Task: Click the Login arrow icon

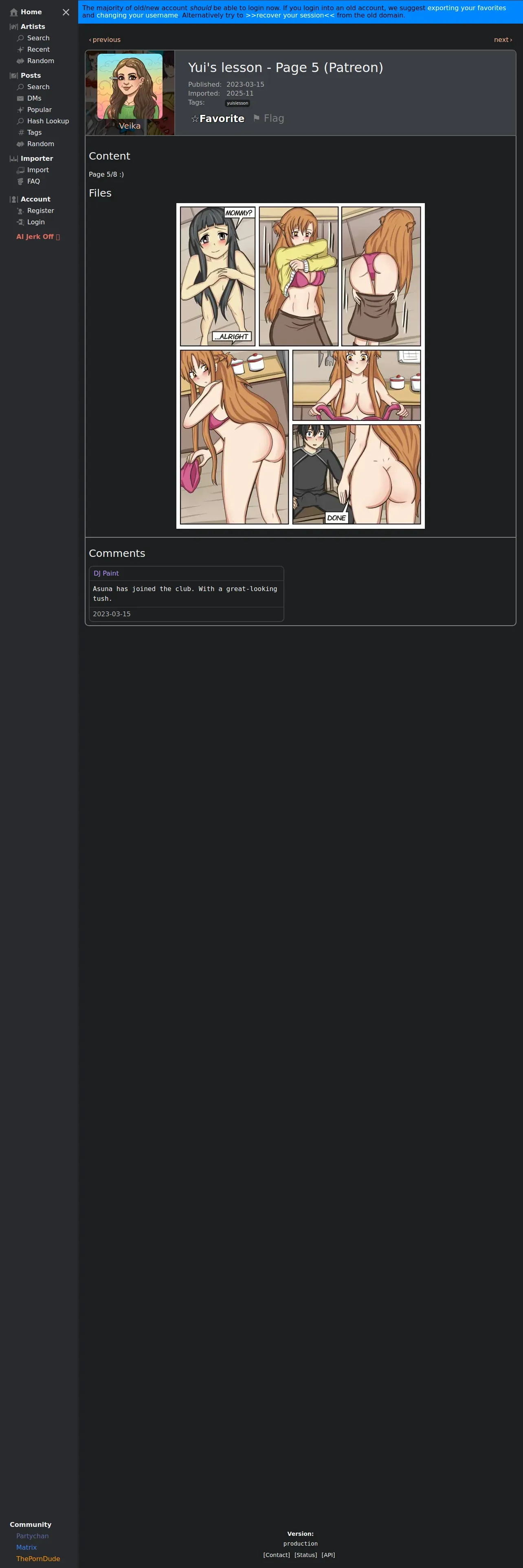Action: point(21,222)
